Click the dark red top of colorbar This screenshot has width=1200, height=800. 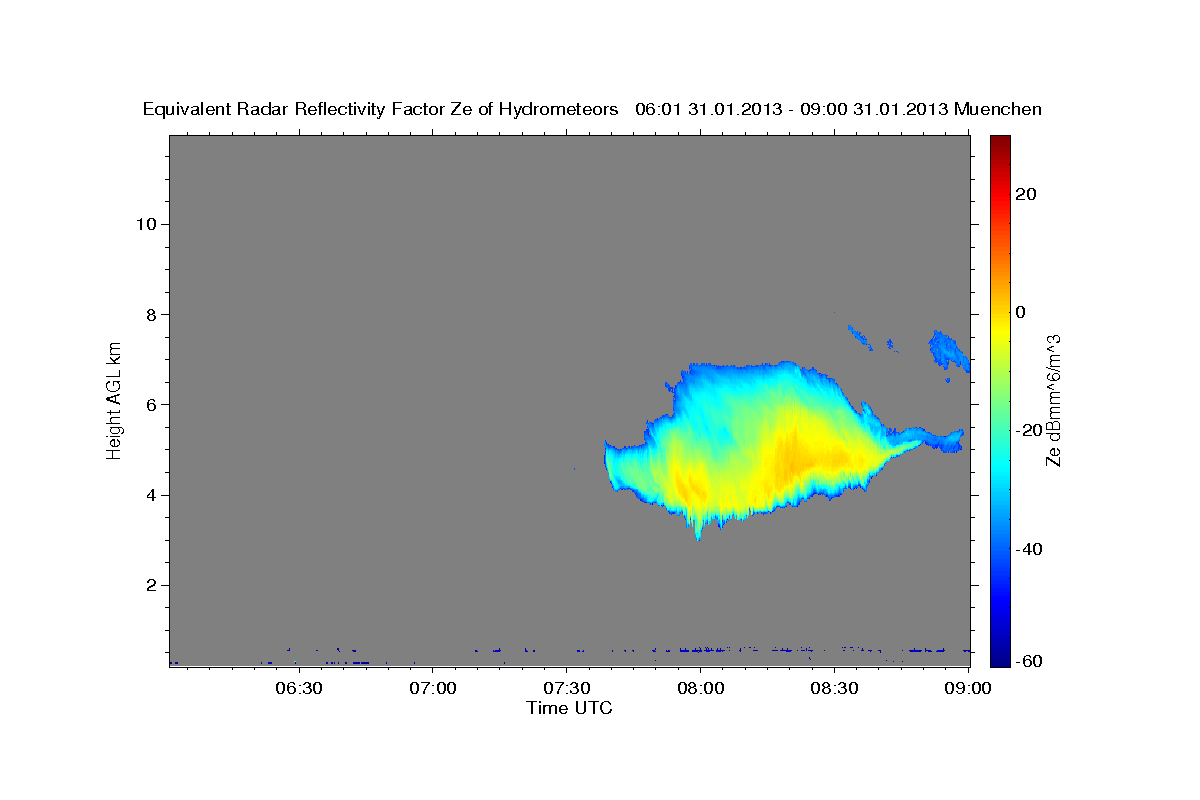click(1000, 143)
